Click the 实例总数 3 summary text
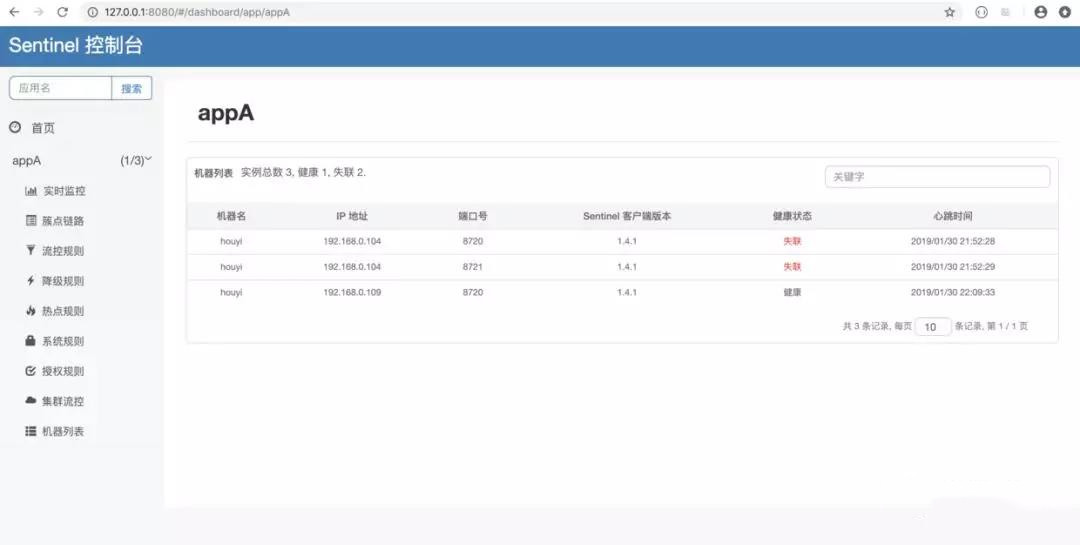 point(267,172)
